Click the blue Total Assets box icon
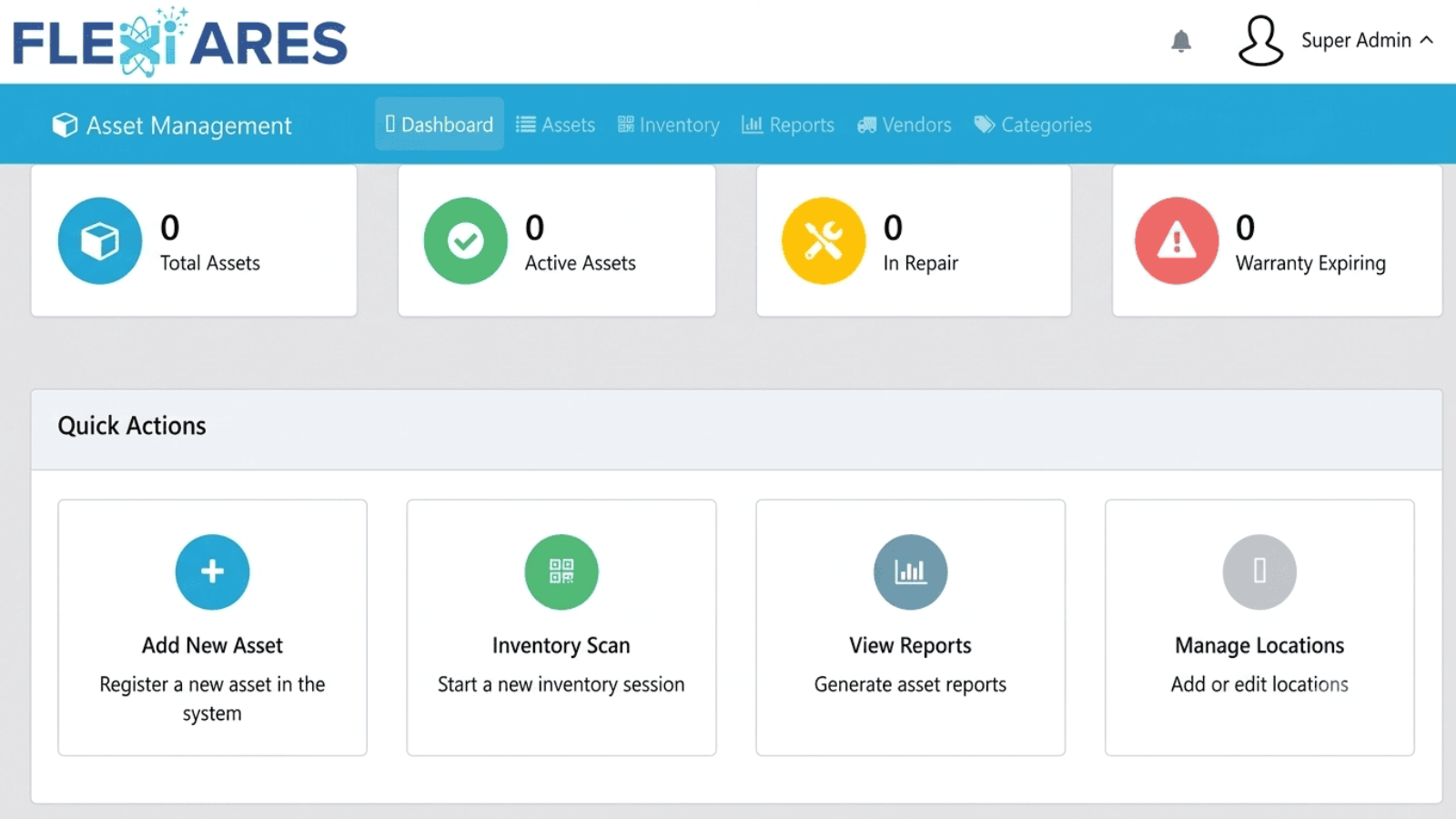 tap(100, 241)
